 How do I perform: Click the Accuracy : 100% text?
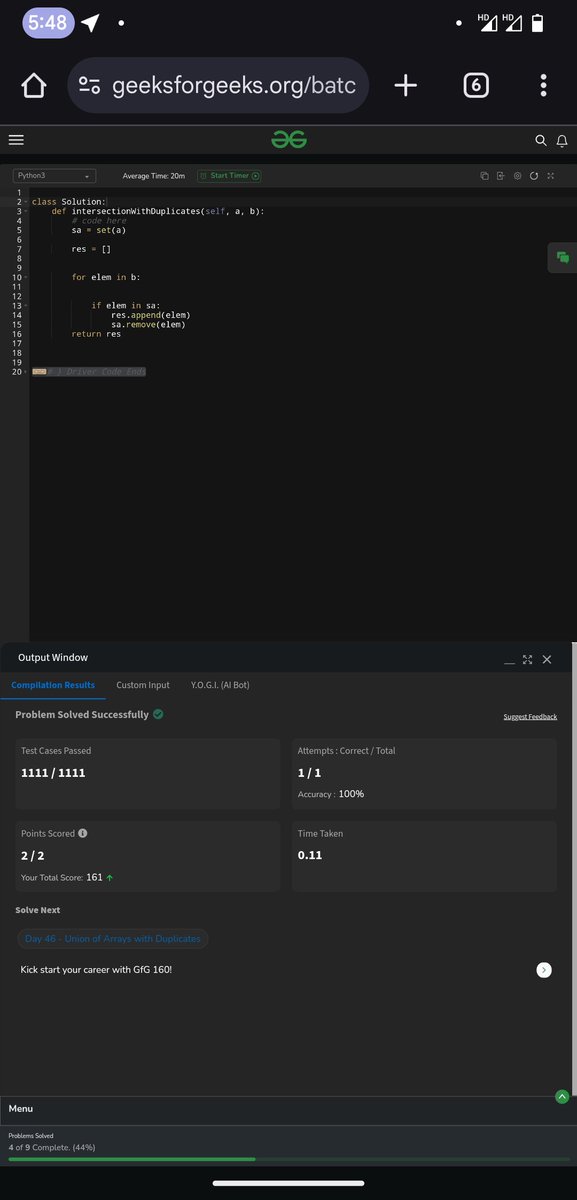point(331,794)
